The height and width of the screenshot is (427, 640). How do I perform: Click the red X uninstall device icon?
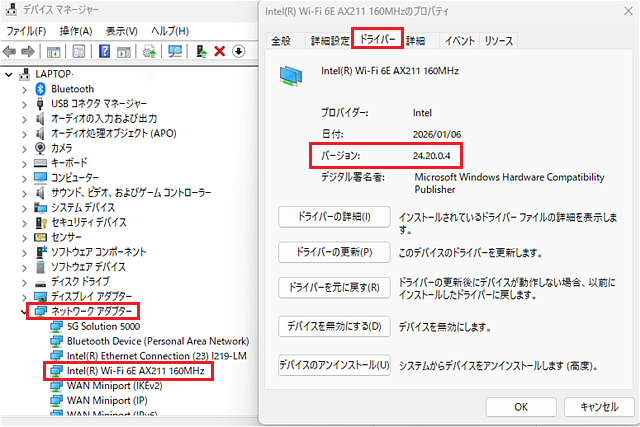pos(220,51)
